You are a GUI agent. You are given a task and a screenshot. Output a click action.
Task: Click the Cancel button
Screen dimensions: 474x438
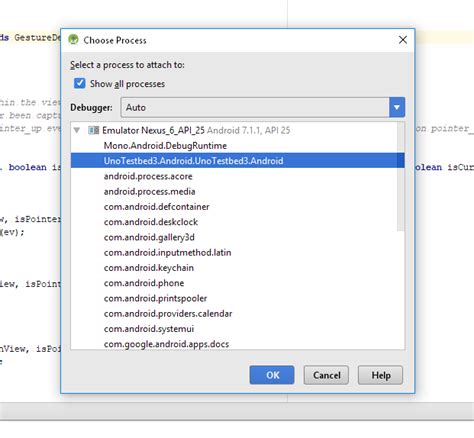[x=326, y=375]
